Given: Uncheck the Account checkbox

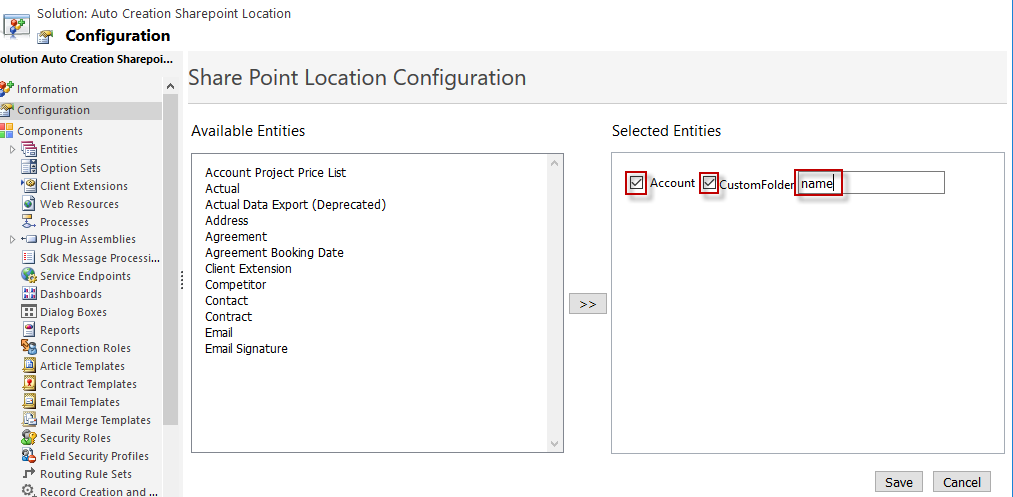Looking at the screenshot, I should (637, 183).
